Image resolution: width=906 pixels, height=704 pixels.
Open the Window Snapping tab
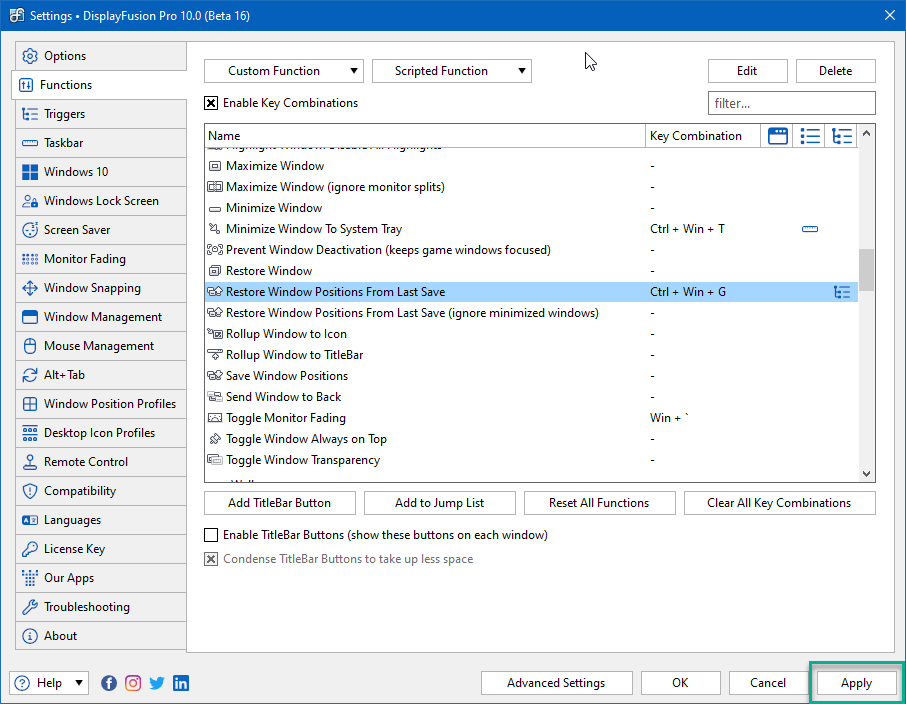pyautogui.click(x=101, y=288)
